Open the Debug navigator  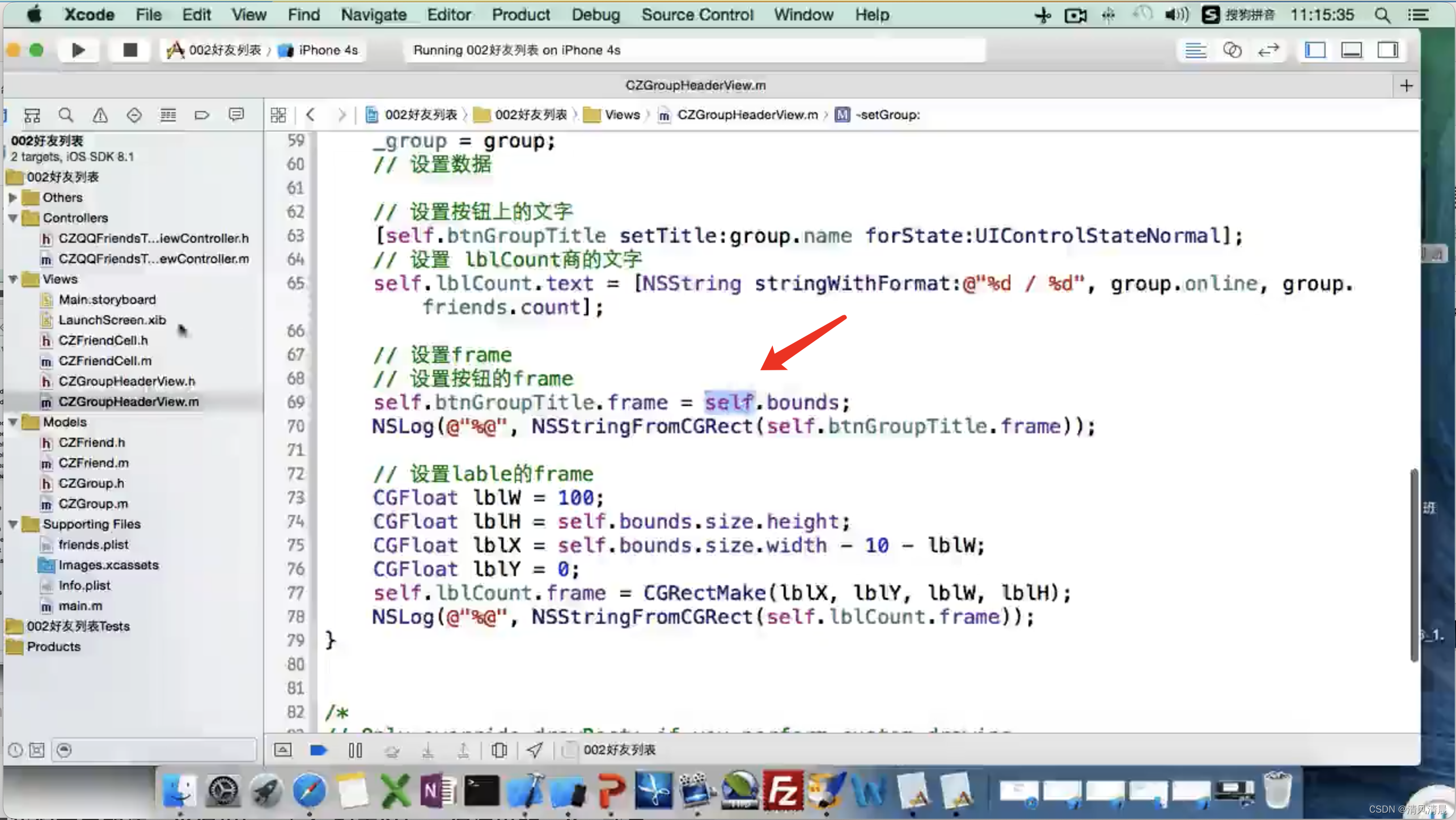click(168, 115)
